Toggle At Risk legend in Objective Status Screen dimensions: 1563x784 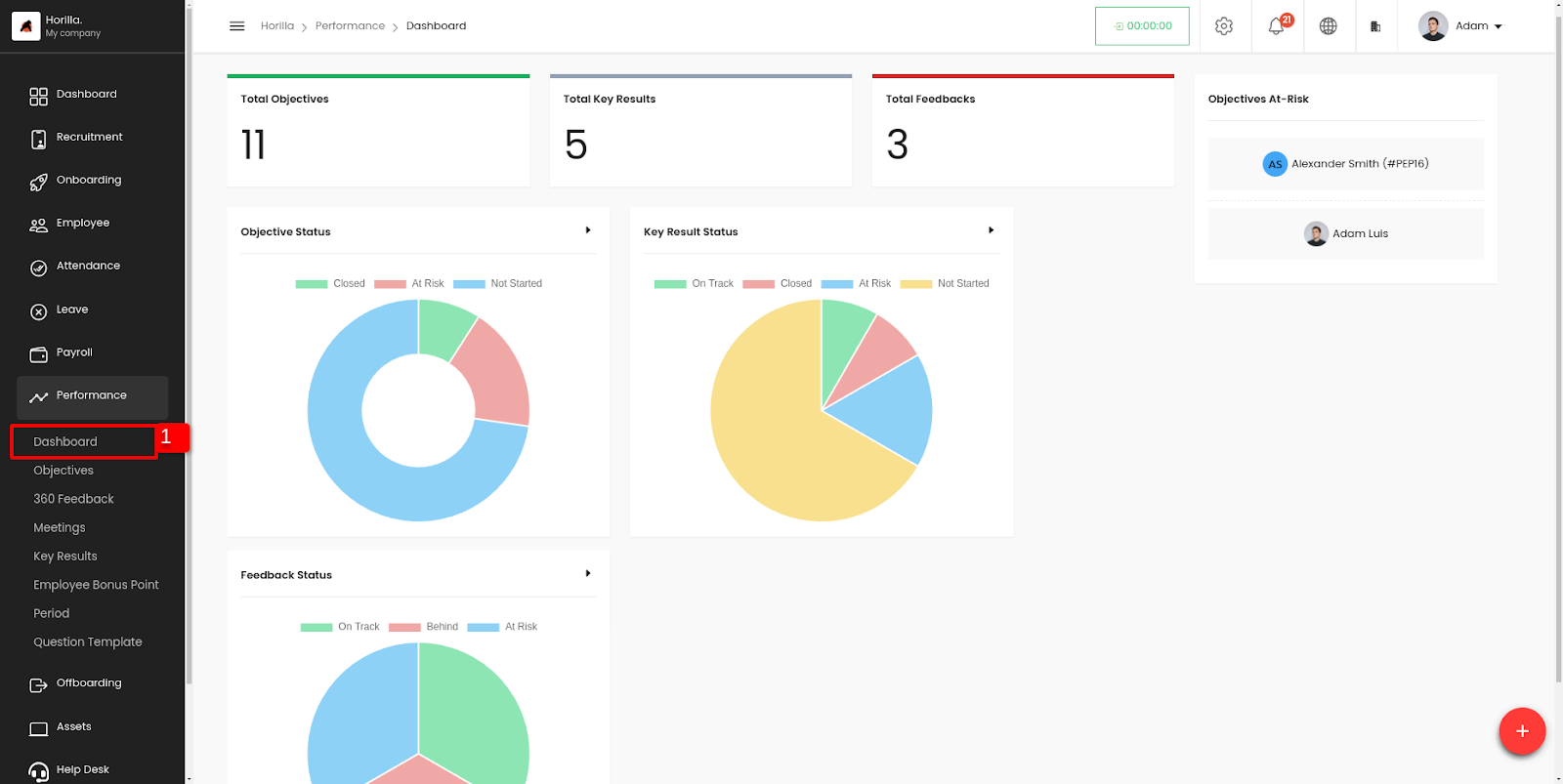tap(409, 284)
